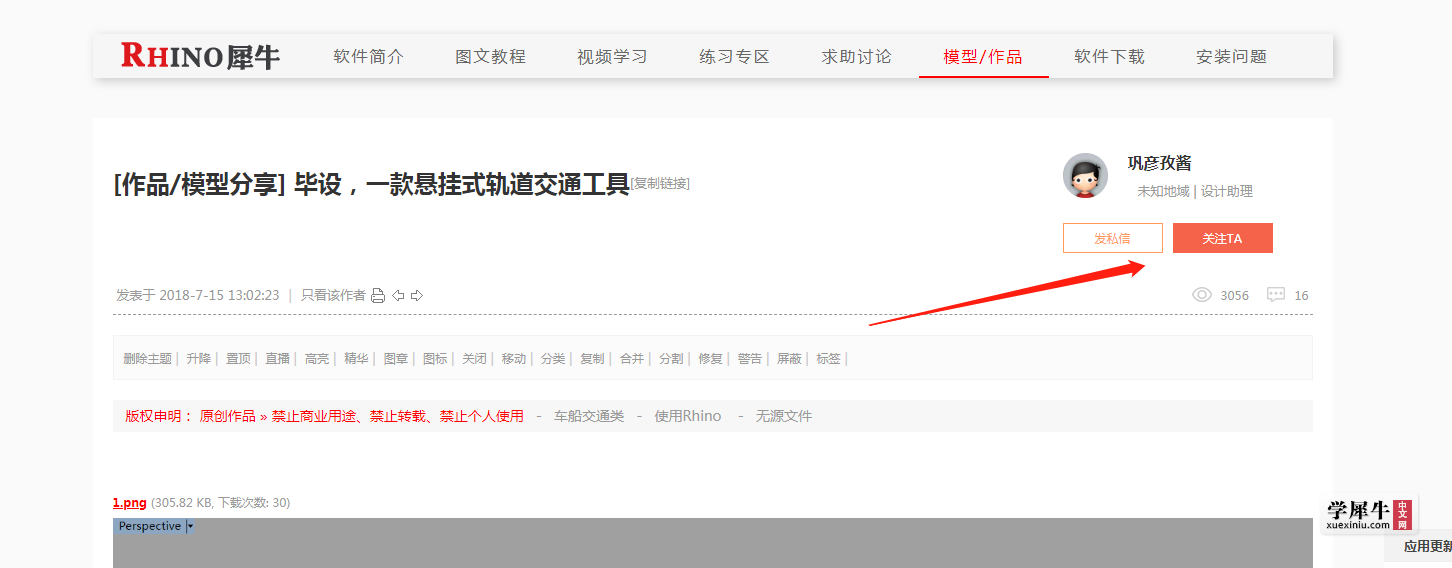Click the comment bubble icon showing 16
The height and width of the screenshot is (568, 1452).
(1276, 295)
